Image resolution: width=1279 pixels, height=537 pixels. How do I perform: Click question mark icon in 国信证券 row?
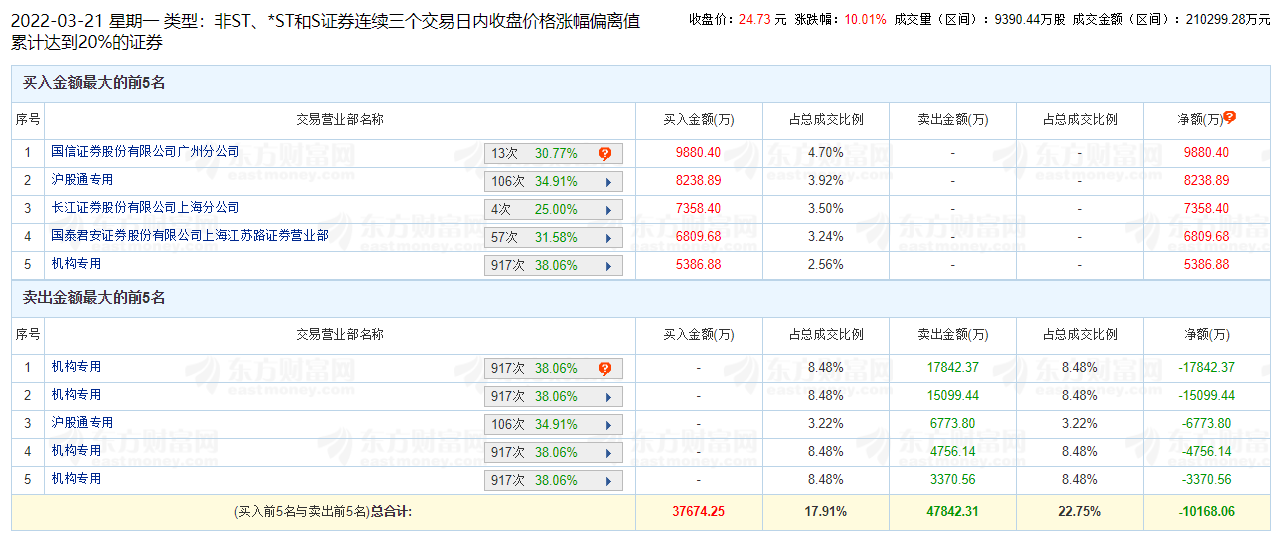click(605, 153)
